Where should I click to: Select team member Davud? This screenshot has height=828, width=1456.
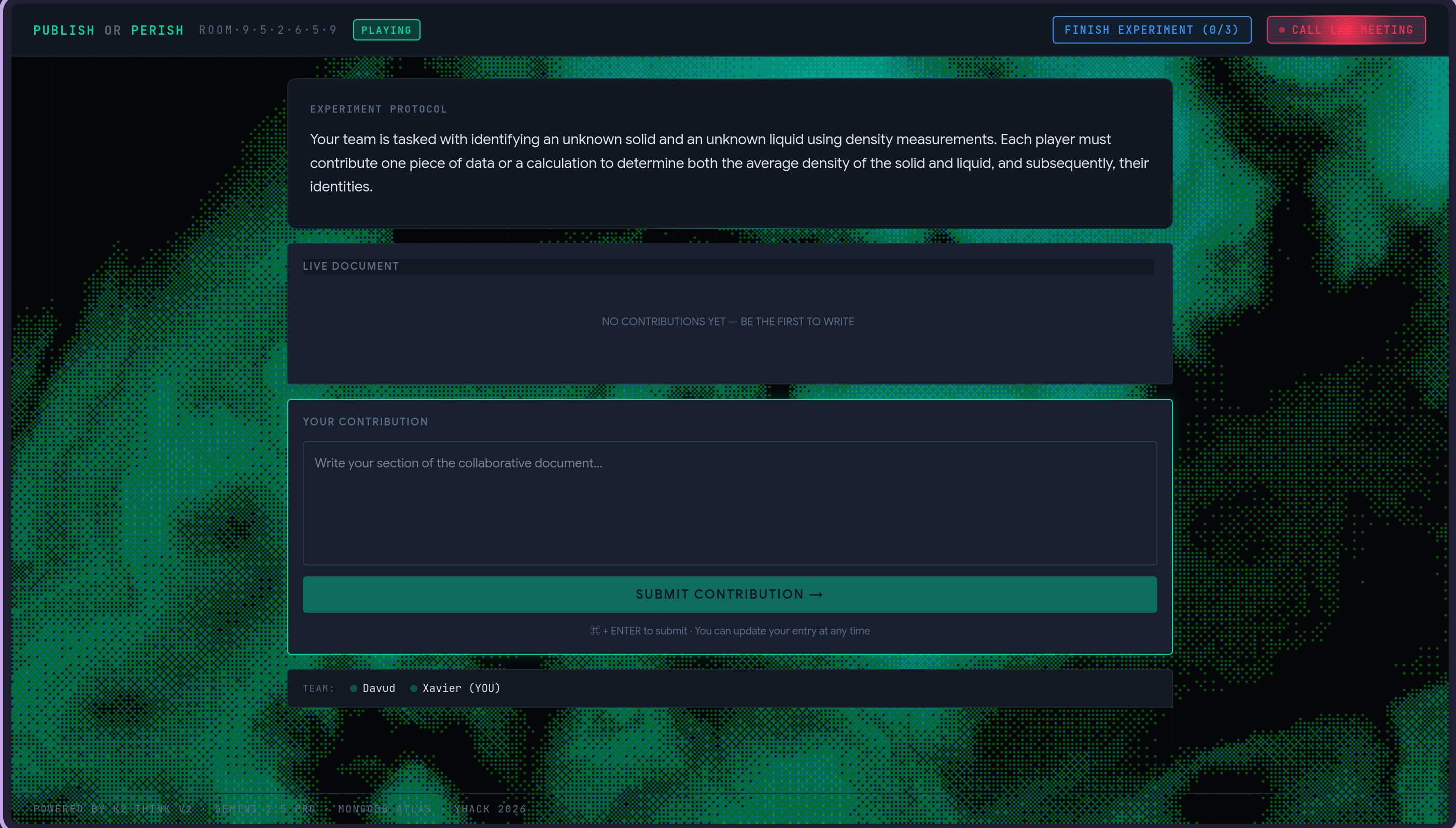(x=379, y=688)
